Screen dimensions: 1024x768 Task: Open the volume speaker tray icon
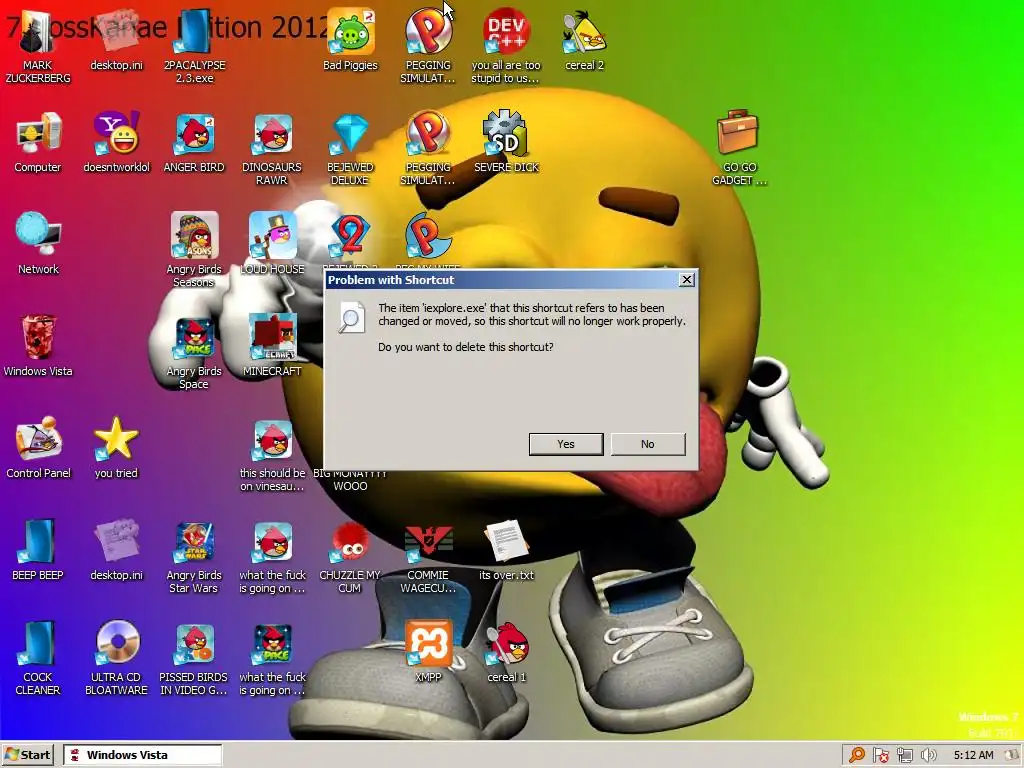[928, 756]
